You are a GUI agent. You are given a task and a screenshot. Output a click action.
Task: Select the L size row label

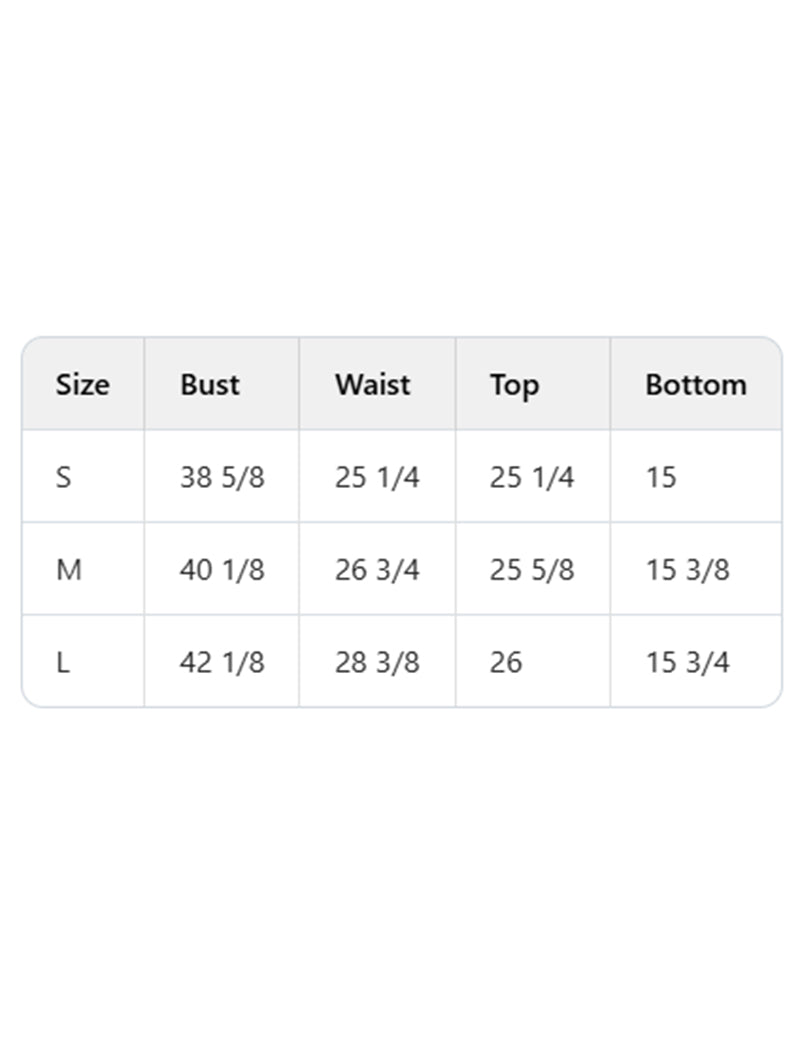coord(63,662)
